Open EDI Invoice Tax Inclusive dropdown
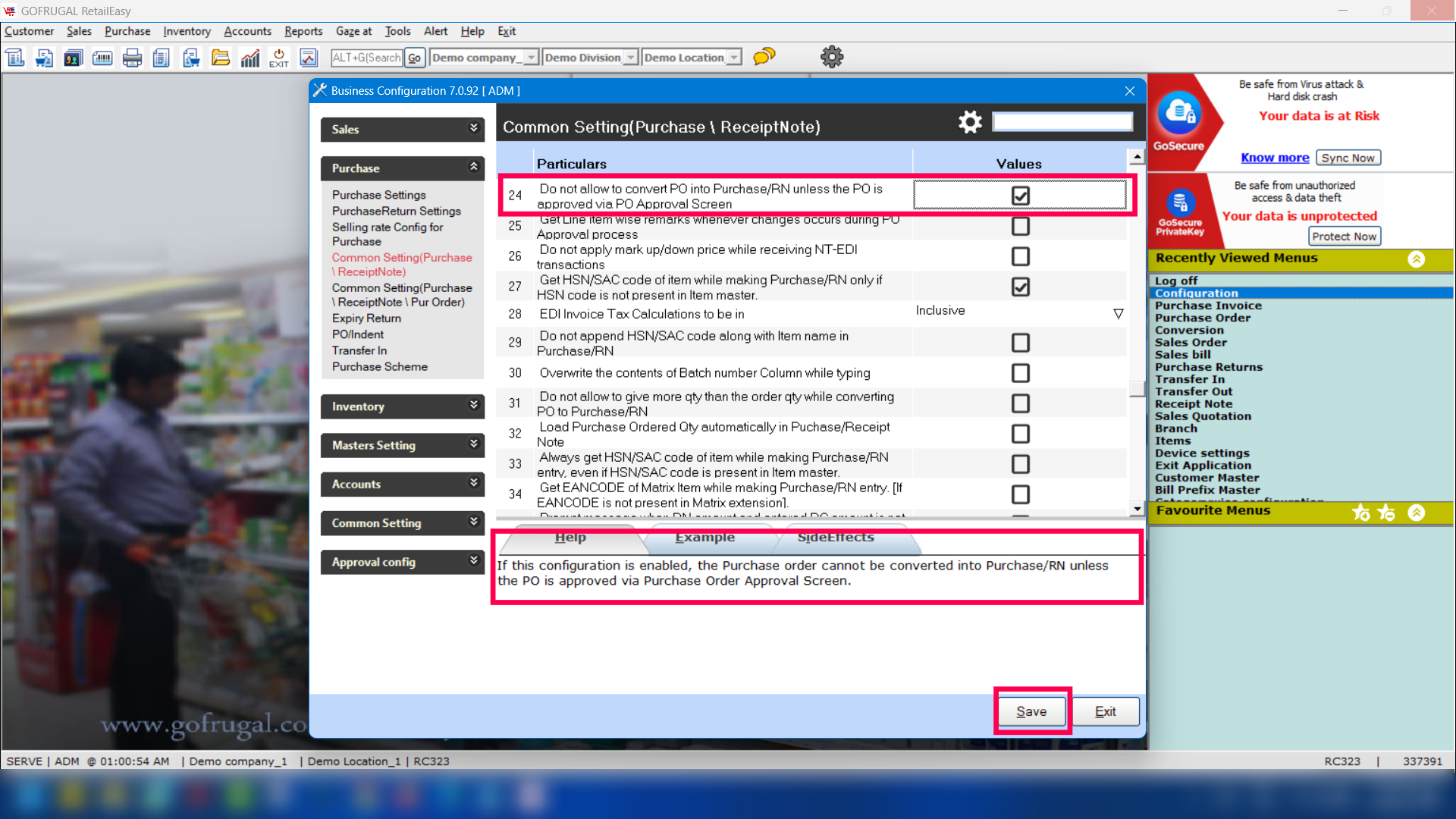Screen dimensions: 1456x819 click(x=1118, y=313)
